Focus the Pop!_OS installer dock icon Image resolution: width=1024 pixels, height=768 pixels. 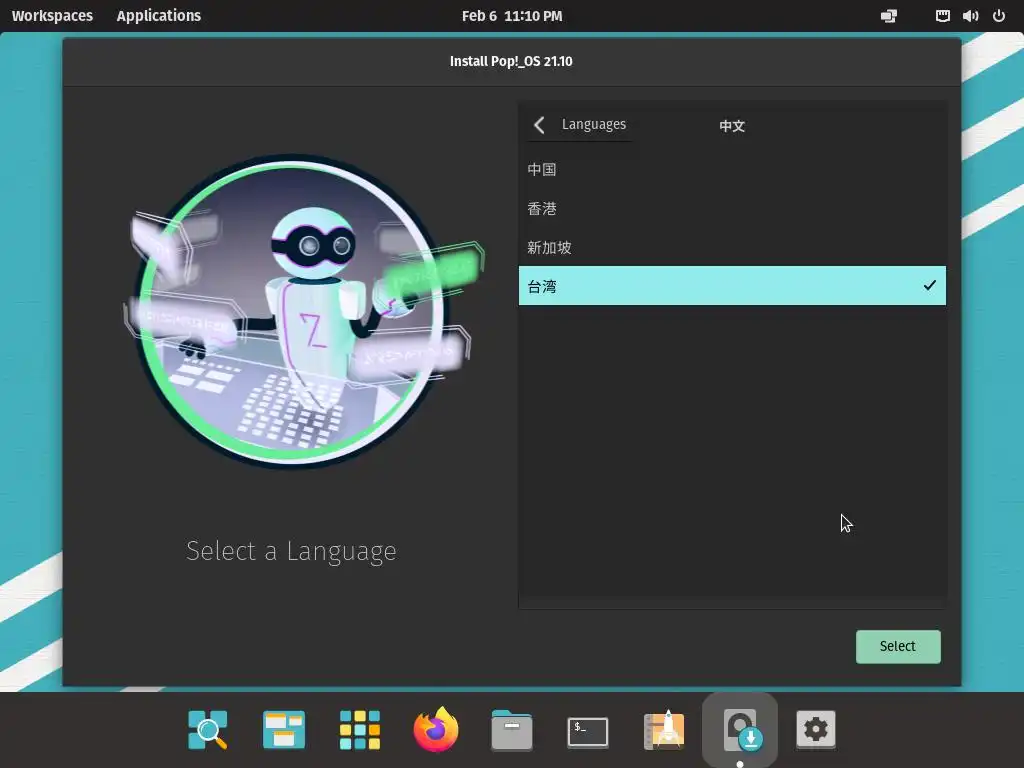pyautogui.click(x=740, y=729)
